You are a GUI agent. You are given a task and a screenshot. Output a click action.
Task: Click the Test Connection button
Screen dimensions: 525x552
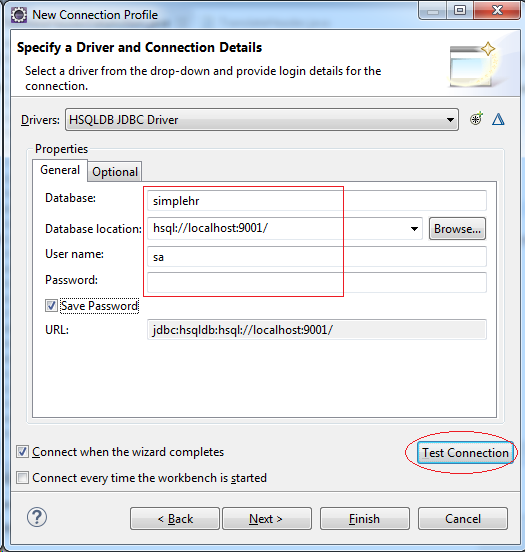[465, 453]
